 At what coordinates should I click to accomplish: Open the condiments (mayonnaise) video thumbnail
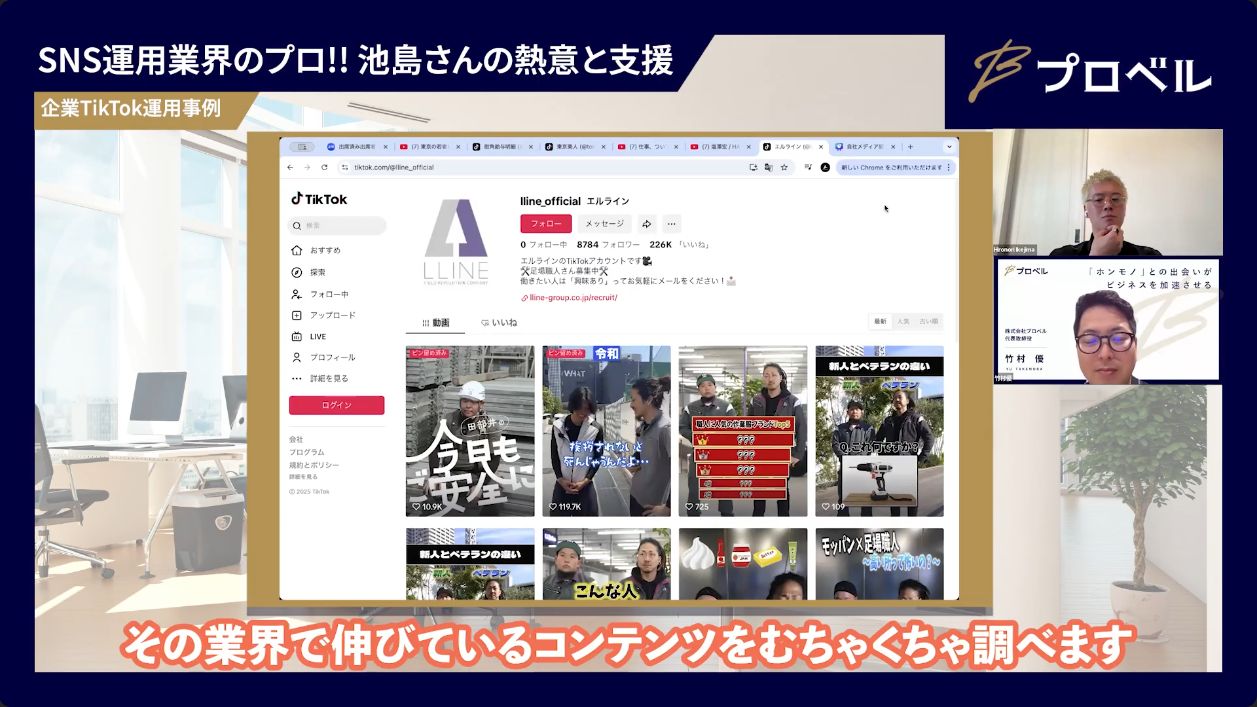click(743, 564)
